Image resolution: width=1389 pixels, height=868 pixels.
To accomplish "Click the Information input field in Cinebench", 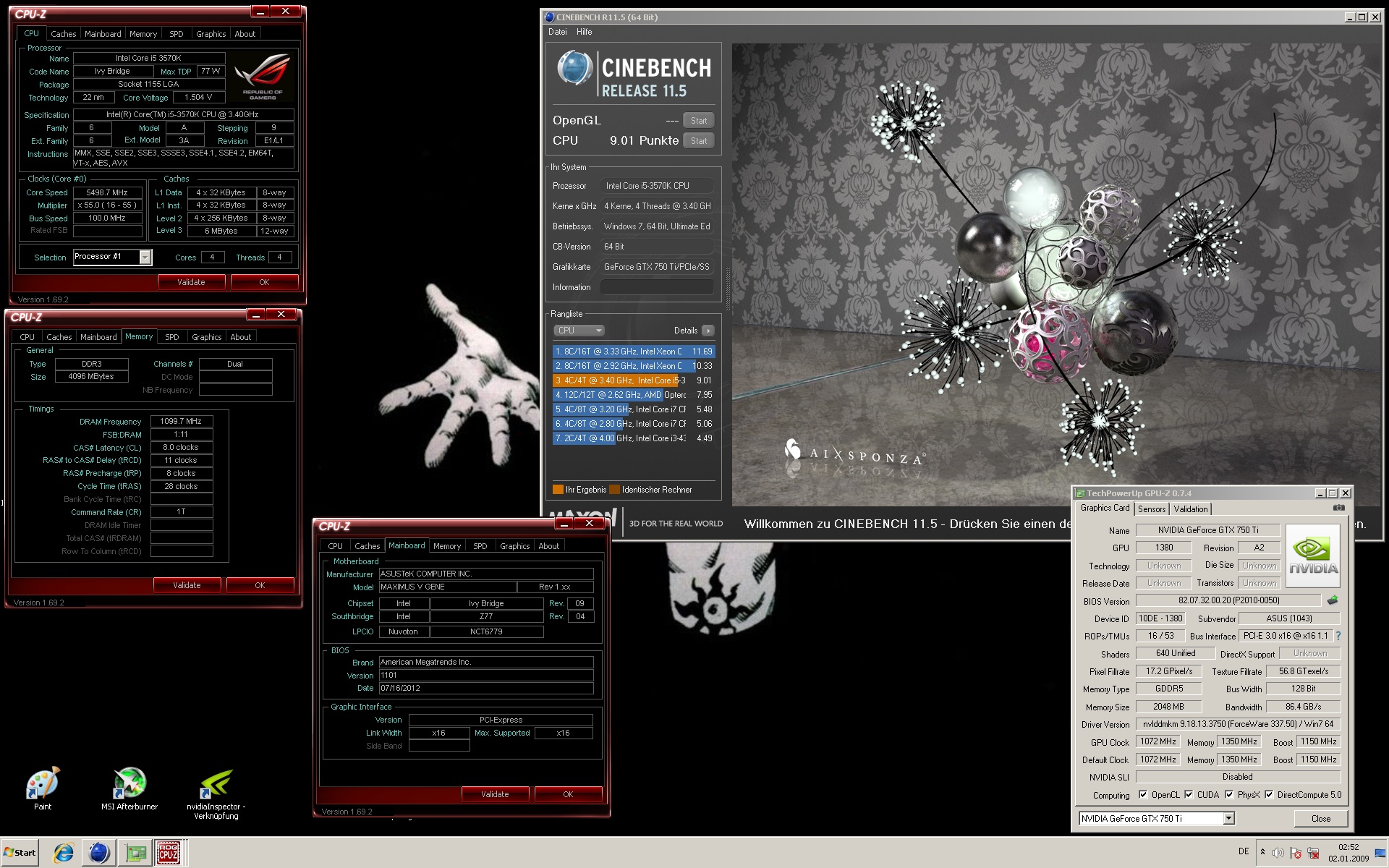I will [657, 287].
